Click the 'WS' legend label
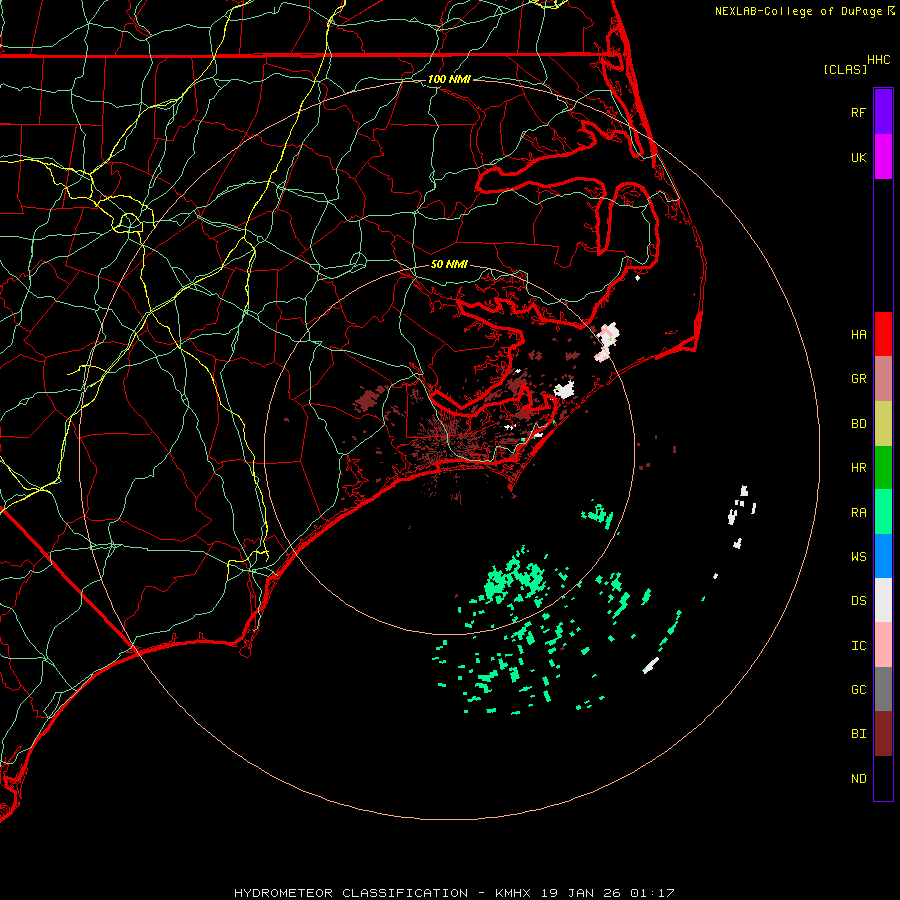Screen dimensions: 900x900 (858, 557)
